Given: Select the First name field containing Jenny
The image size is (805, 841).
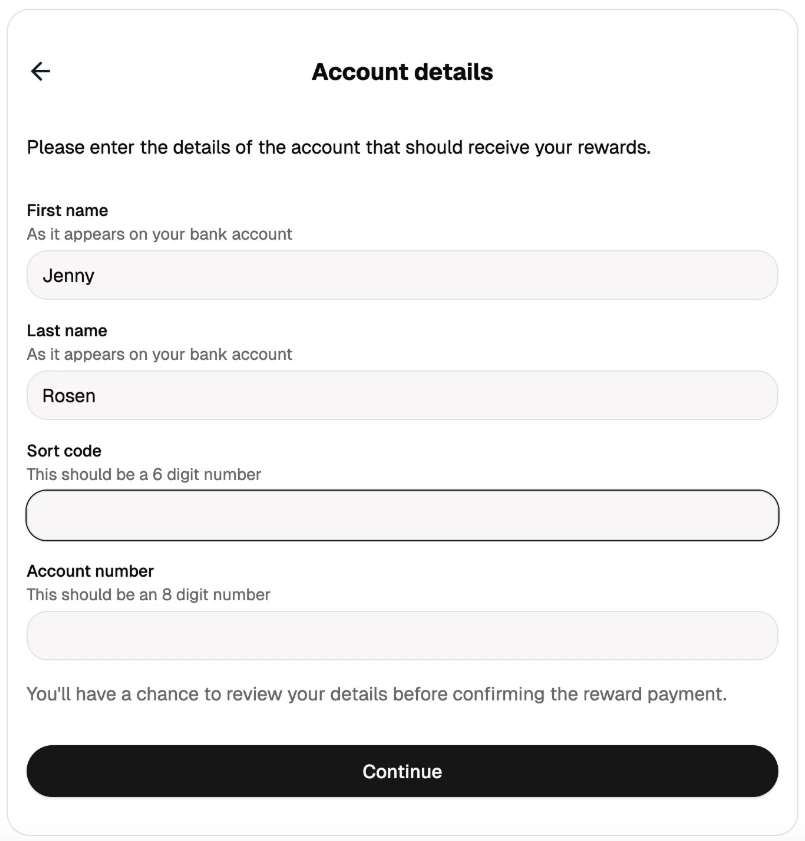Looking at the screenshot, I should coord(402,275).
